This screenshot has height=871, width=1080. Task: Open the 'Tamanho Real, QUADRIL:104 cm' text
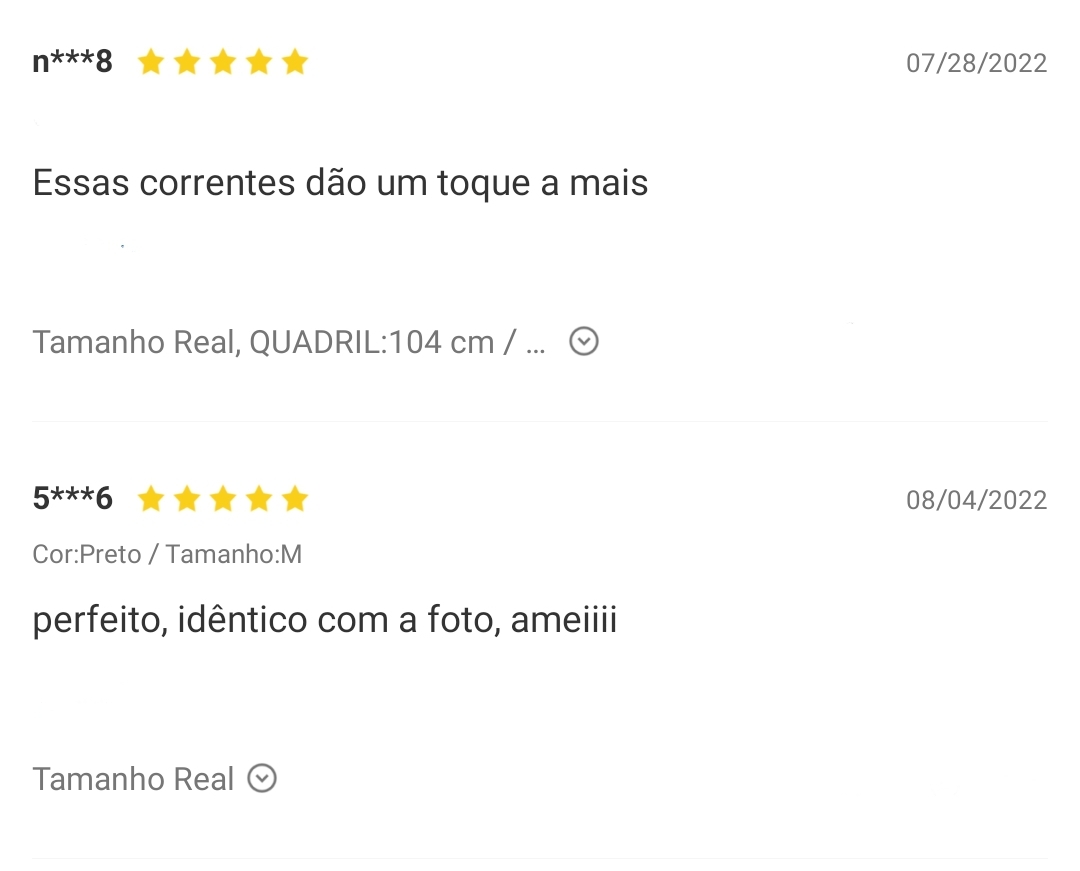263,342
